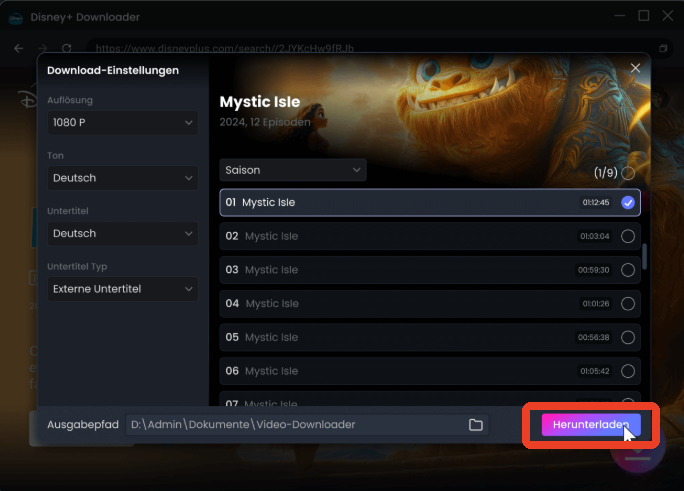
Task: Click the 01:03:04 duration label
Action: tap(595, 236)
